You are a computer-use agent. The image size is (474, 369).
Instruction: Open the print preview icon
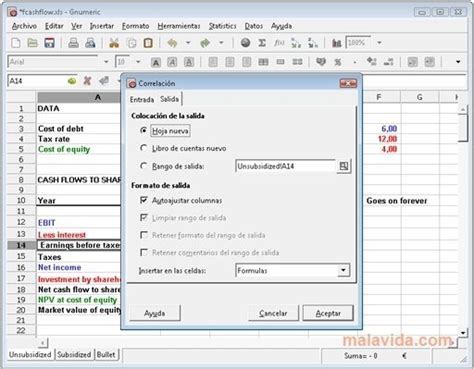[90, 43]
